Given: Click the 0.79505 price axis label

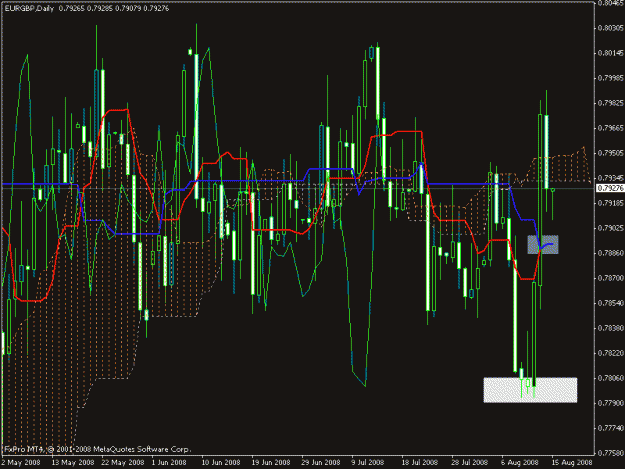Looking at the screenshot, I should [x=610, y=153].
